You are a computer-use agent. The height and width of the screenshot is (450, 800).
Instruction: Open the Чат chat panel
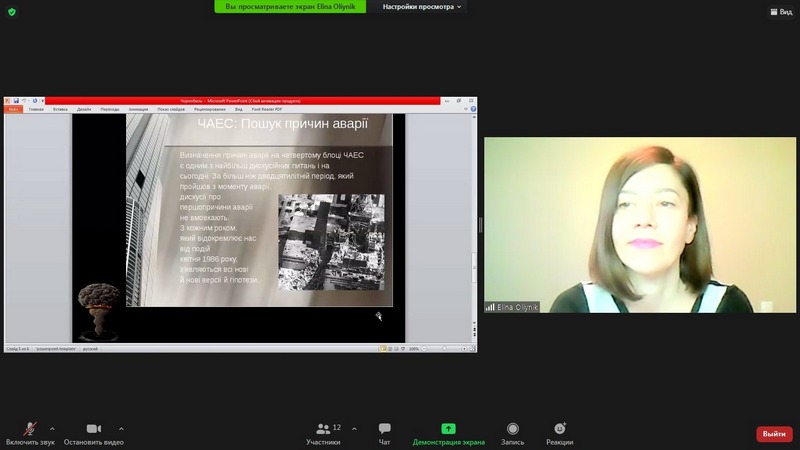pos(384,434)
